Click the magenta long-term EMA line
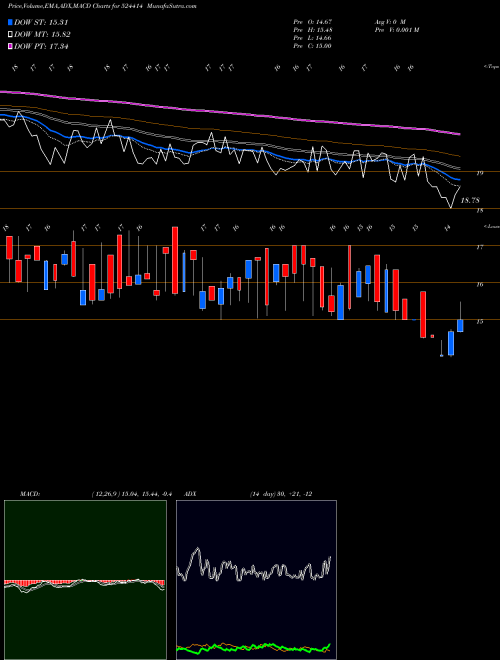The height and width of the screenshot is (660, 500). click(231, 113)
